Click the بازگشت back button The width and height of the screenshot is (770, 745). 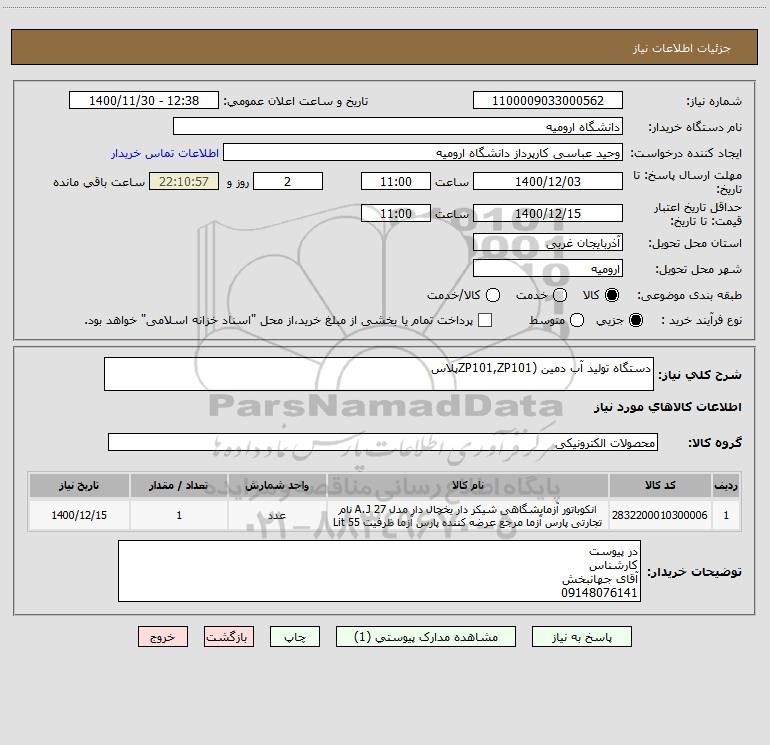point(229,637)
